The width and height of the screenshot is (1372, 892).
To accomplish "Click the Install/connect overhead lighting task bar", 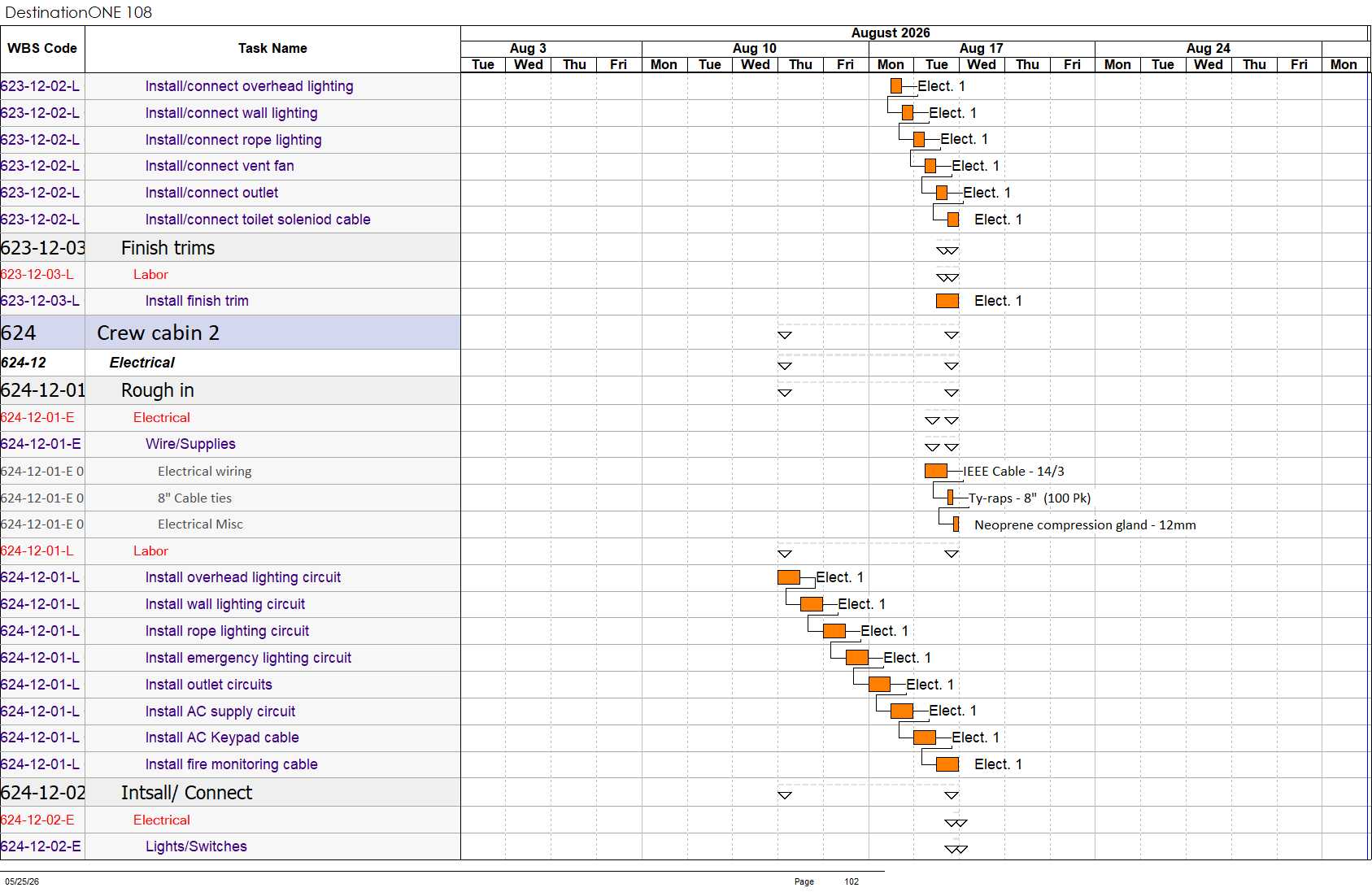I will tap(896, 86).
